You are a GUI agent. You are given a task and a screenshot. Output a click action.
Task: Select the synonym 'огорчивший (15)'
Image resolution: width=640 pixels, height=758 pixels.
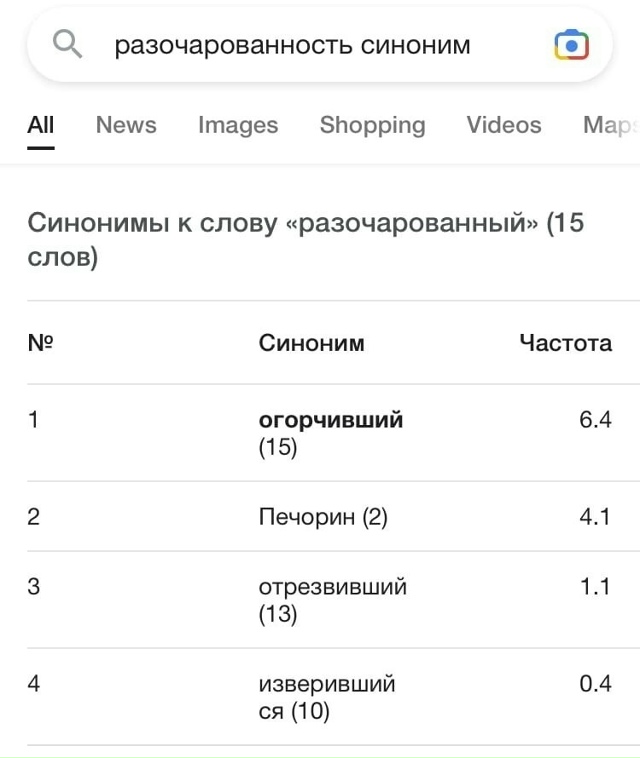[331, 433]
